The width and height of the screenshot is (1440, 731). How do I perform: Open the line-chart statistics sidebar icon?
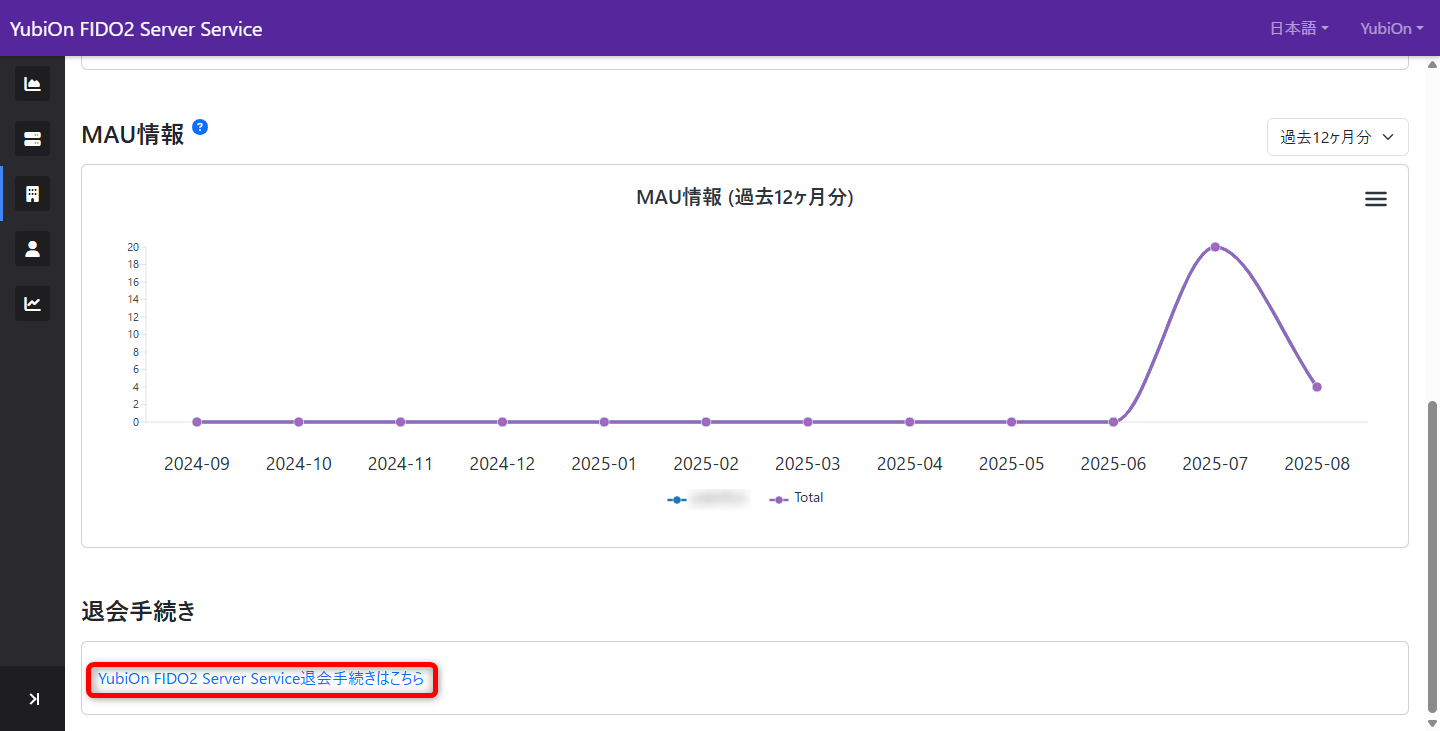pos(32,304)
